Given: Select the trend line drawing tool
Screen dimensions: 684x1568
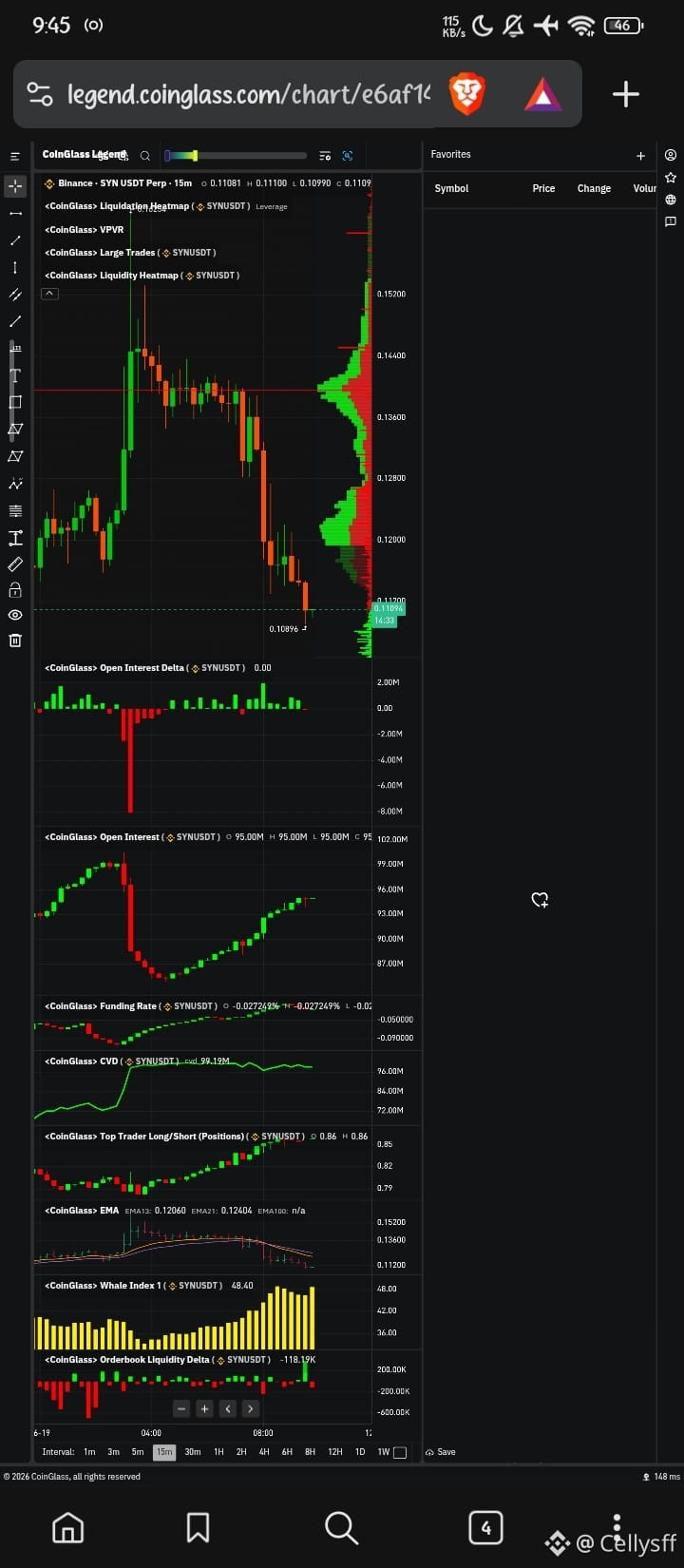Looking at the screenshot, I should pyautogui.click(x=15, y=240).
